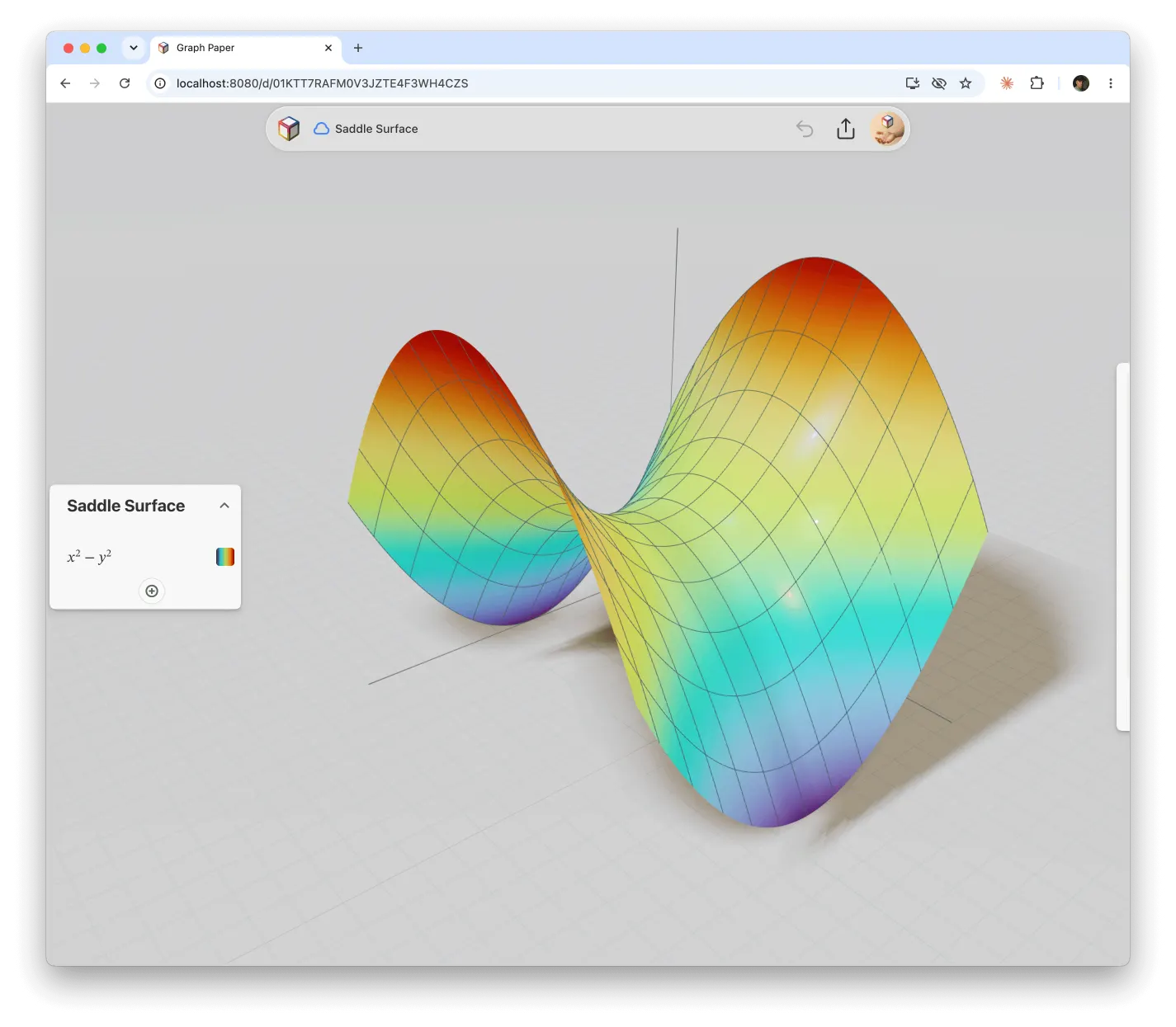Close the Graph Paper tab
This screenshot has width=1176, height=1027.
pyautogui.click(x=328, y=48)
